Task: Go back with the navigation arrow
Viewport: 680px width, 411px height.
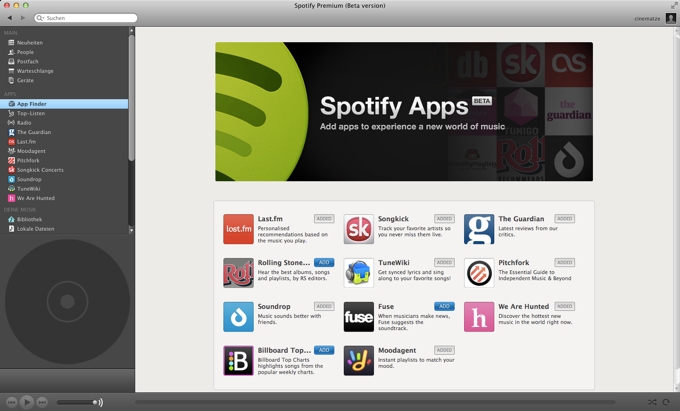Action: click(x=10, y=18)
